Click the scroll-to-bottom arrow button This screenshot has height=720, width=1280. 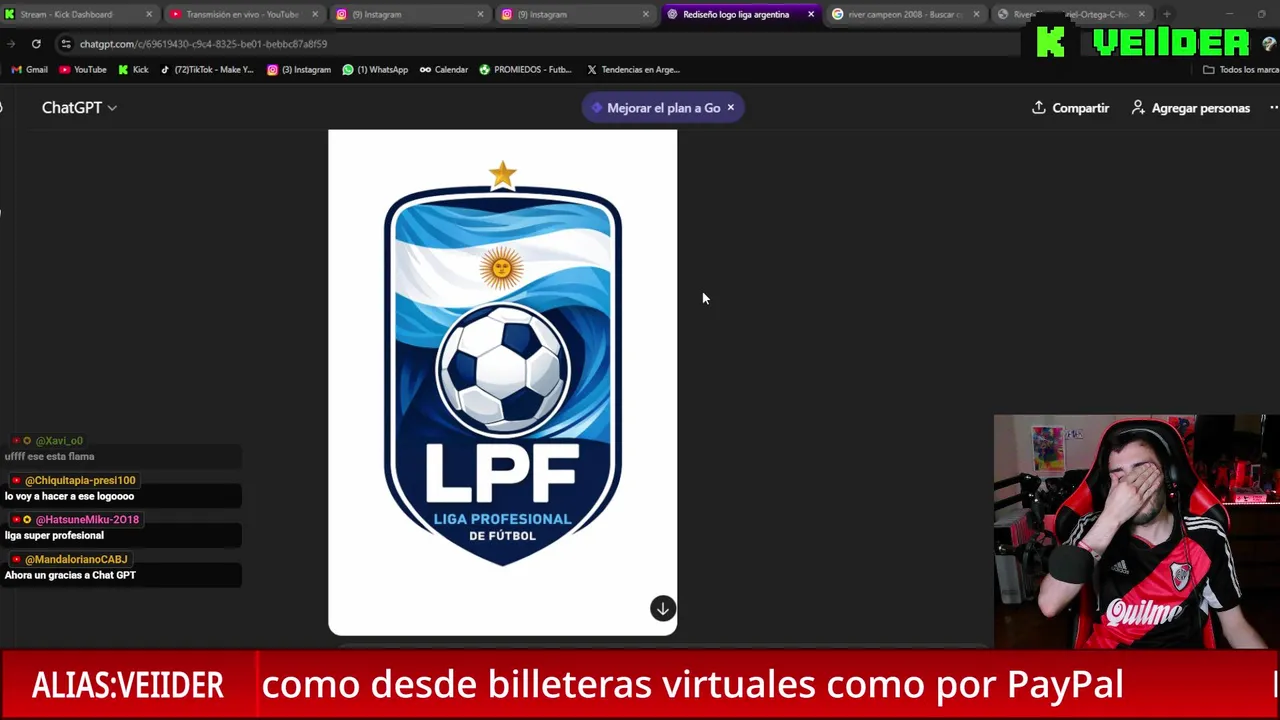pos(663,609)
